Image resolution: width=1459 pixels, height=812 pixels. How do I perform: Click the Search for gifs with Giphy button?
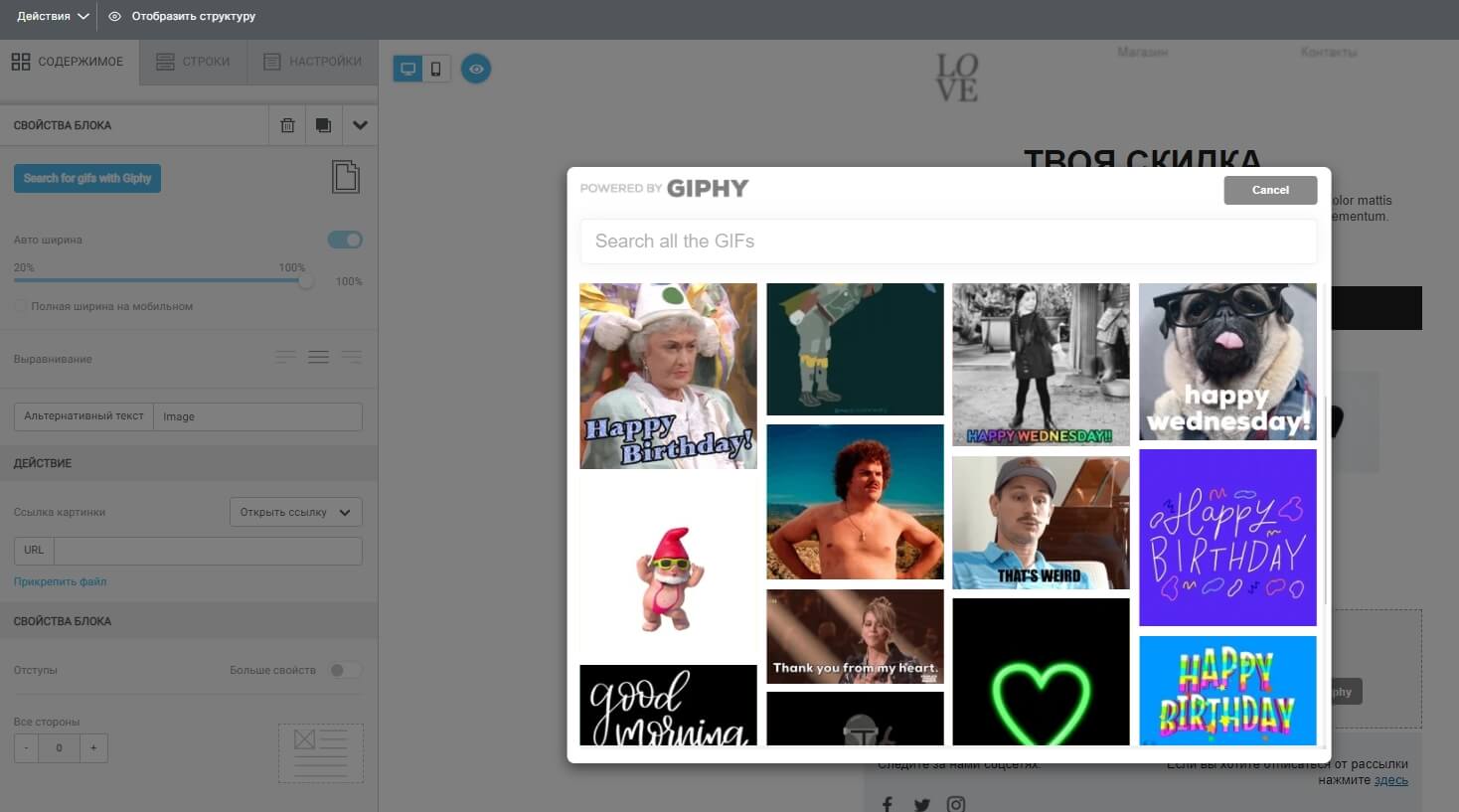(x=87, y=178)
